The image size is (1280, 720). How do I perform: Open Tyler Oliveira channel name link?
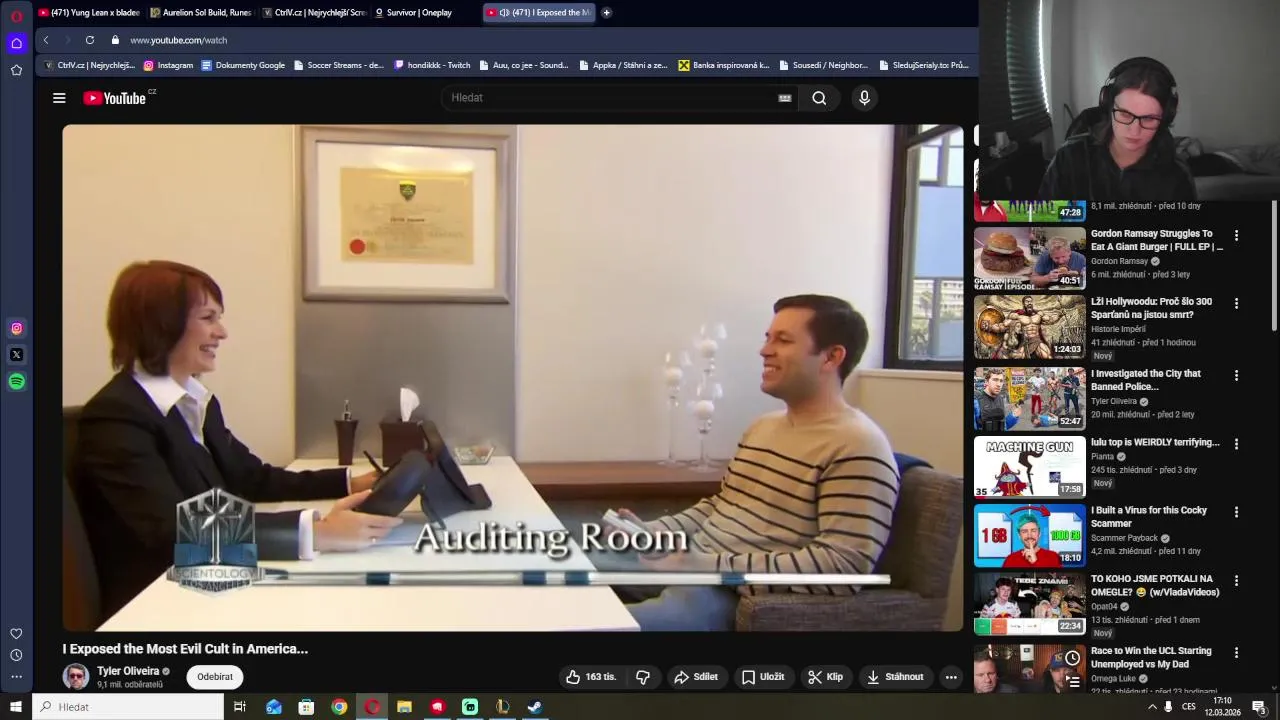coord(128,671)
